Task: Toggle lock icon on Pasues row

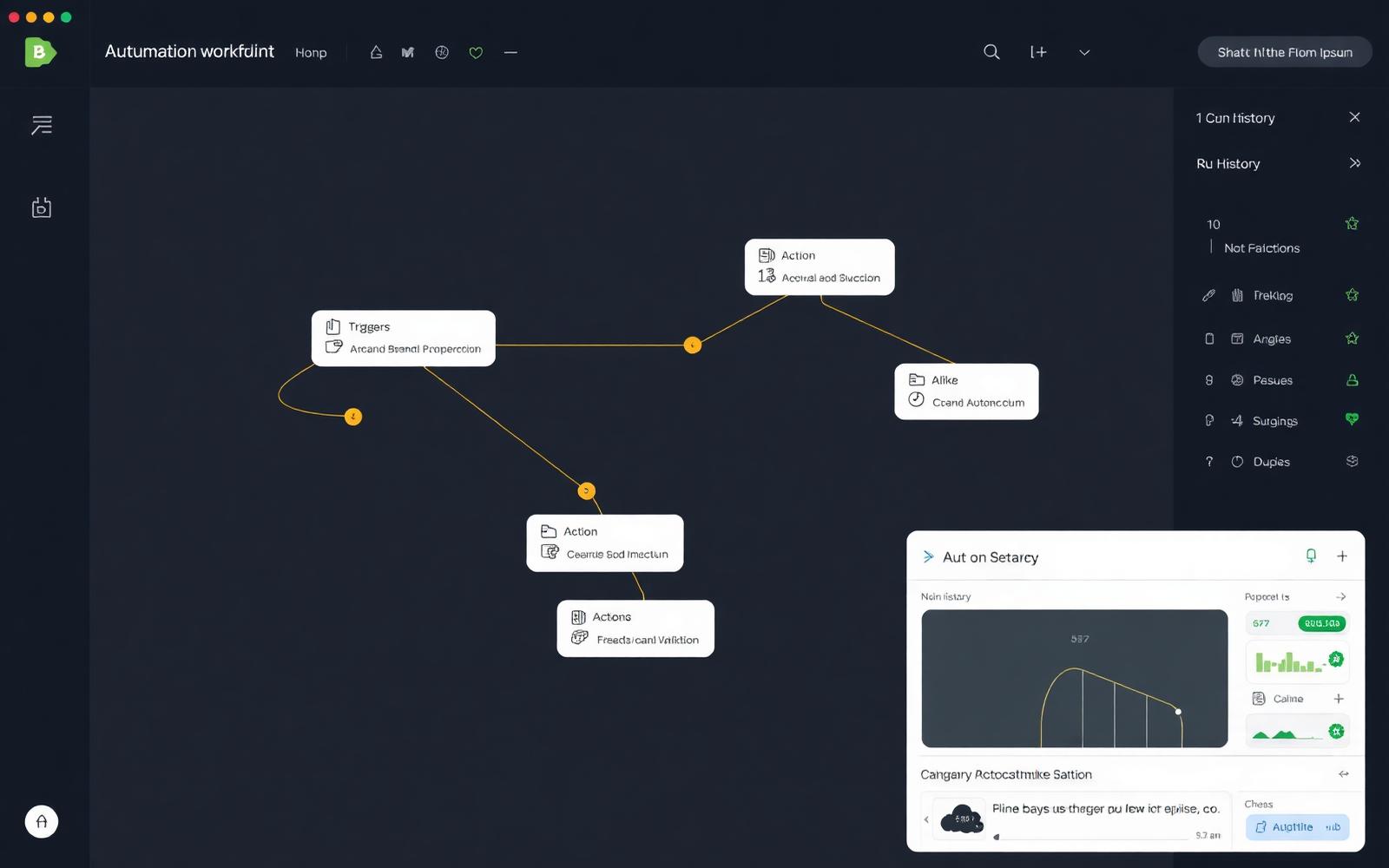Action: tap(1352, 380)
